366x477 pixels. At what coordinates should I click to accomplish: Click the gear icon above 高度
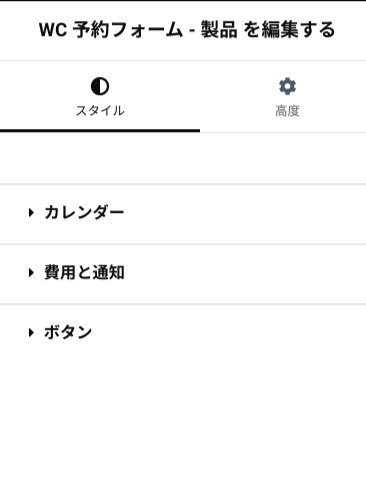287,86
